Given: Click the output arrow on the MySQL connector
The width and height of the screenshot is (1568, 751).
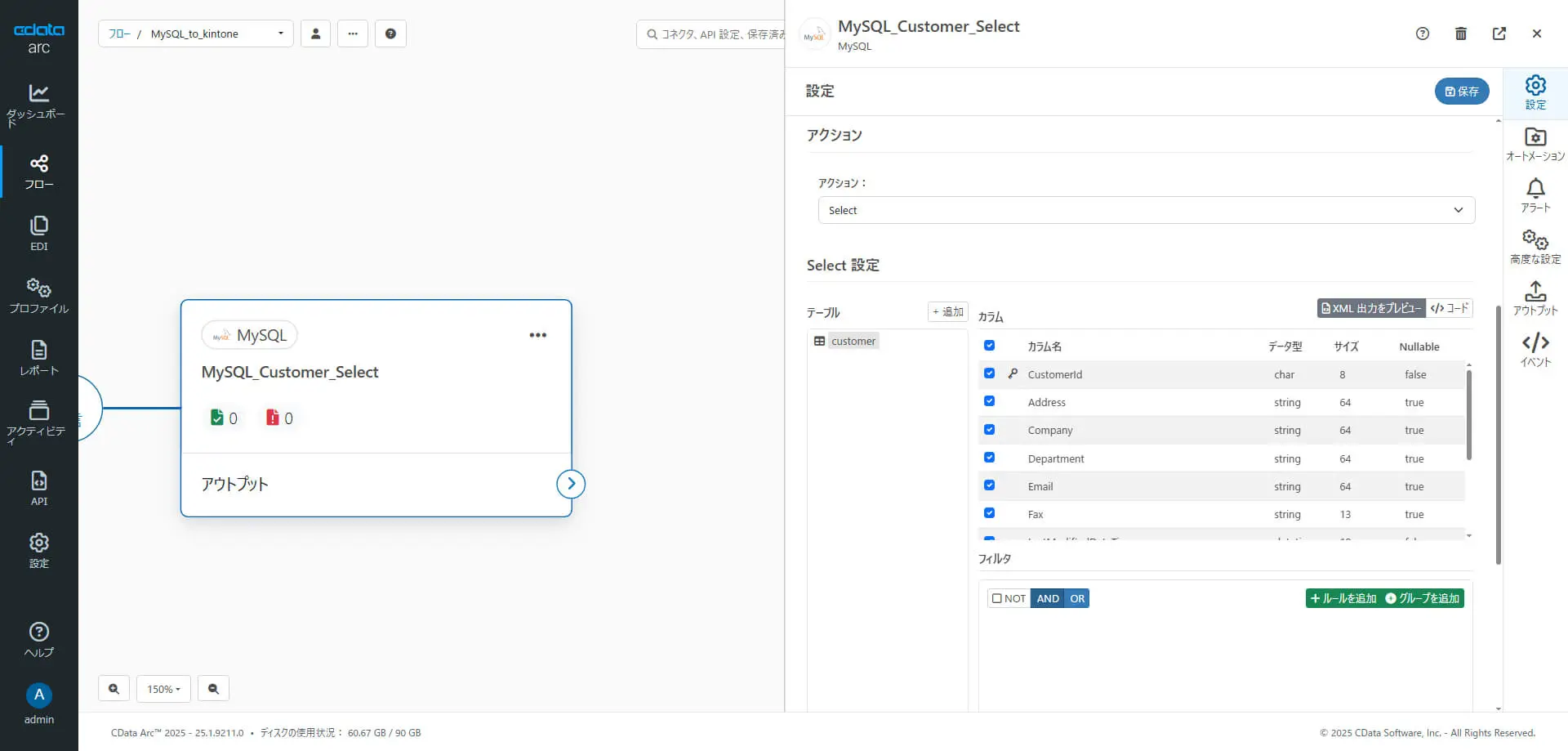Looking at the screenshot, I should point(571,484).
